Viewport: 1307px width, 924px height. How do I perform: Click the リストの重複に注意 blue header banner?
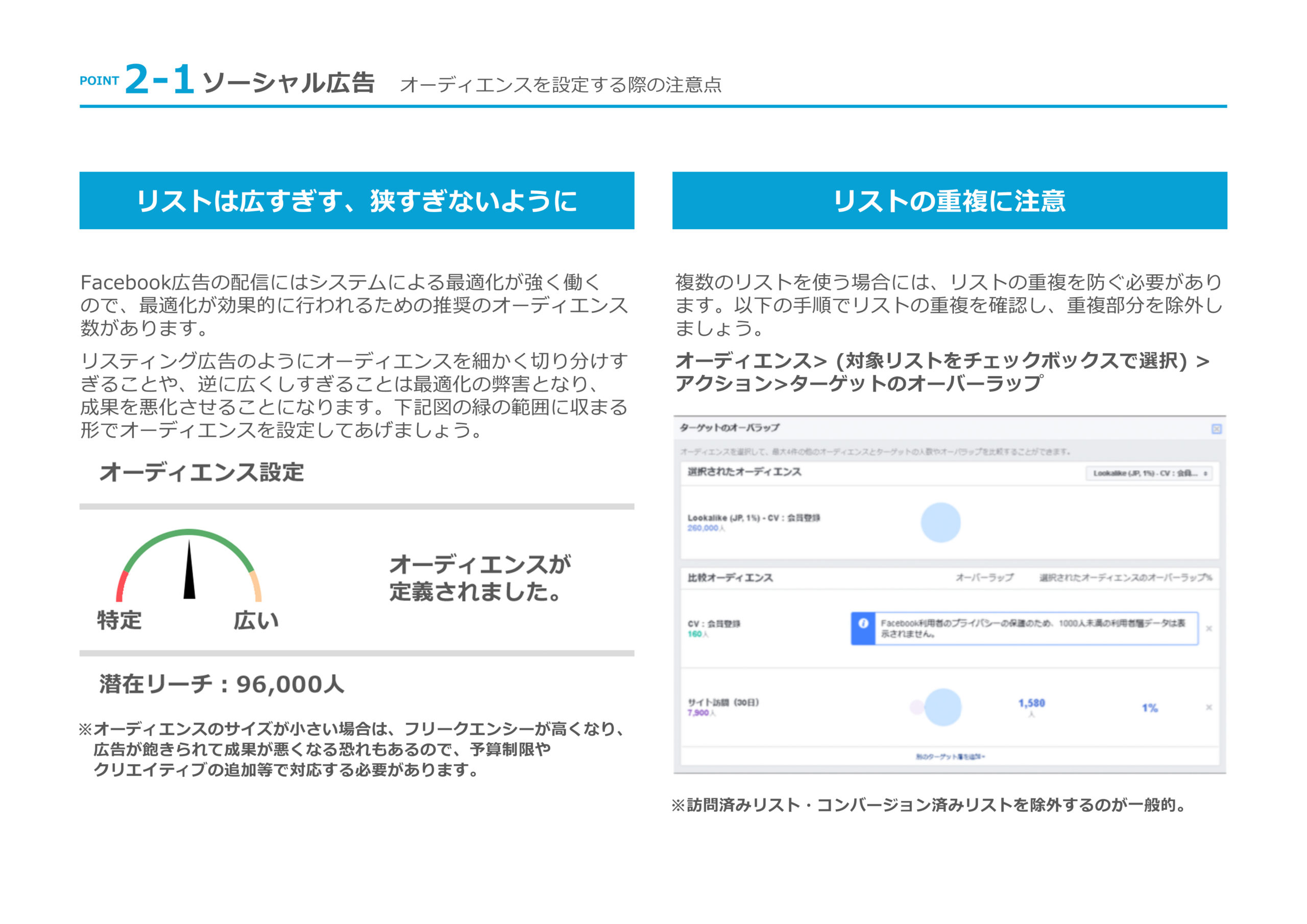pos(949,201)
